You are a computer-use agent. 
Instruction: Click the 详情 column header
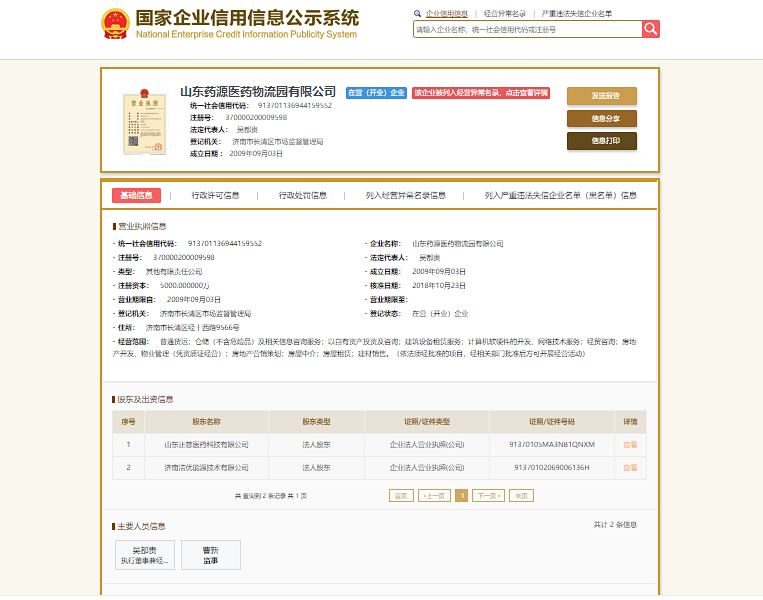coord(630,422)
